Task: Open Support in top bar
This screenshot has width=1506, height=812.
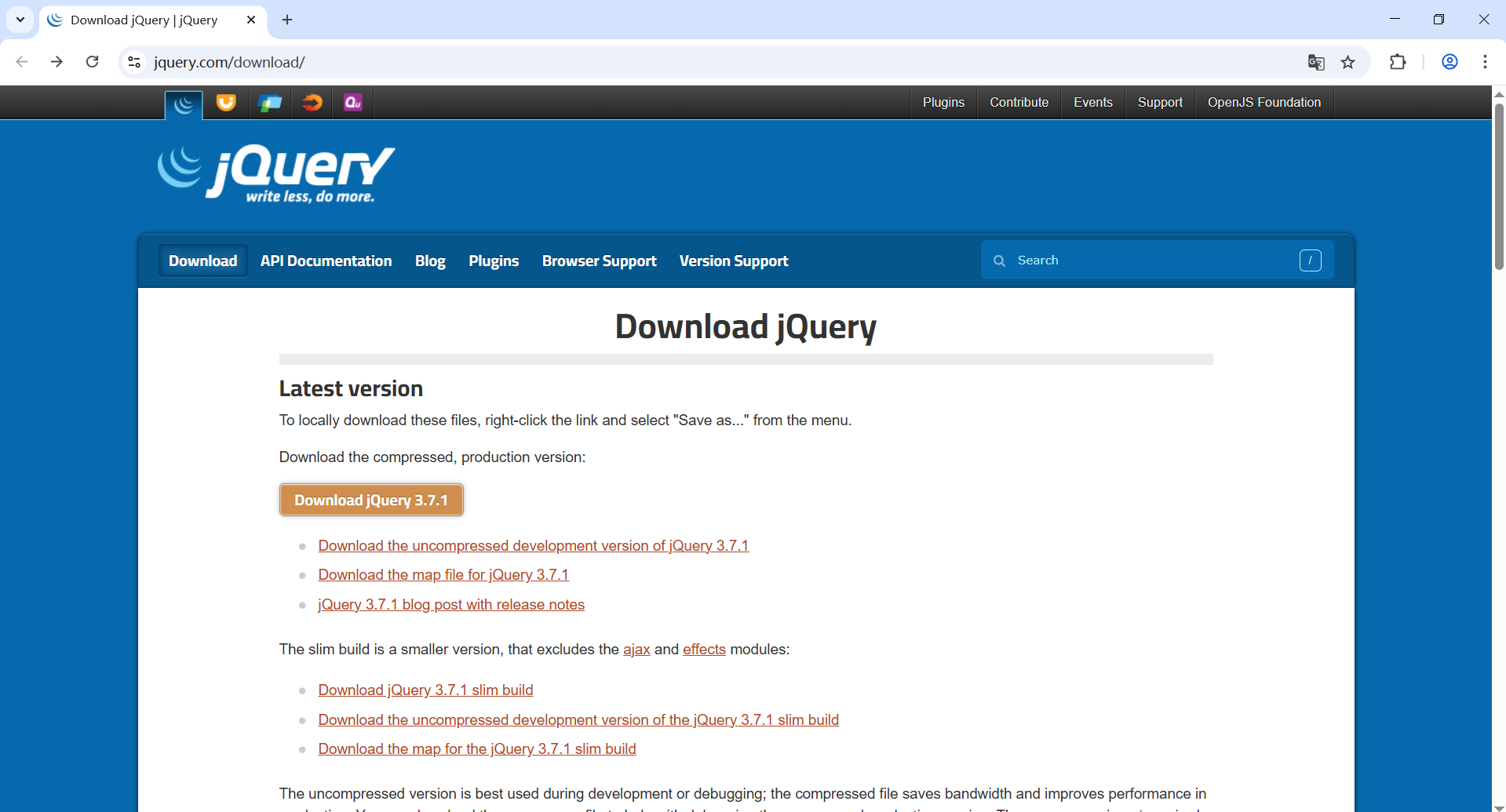Action: (x=1160, y=103)
